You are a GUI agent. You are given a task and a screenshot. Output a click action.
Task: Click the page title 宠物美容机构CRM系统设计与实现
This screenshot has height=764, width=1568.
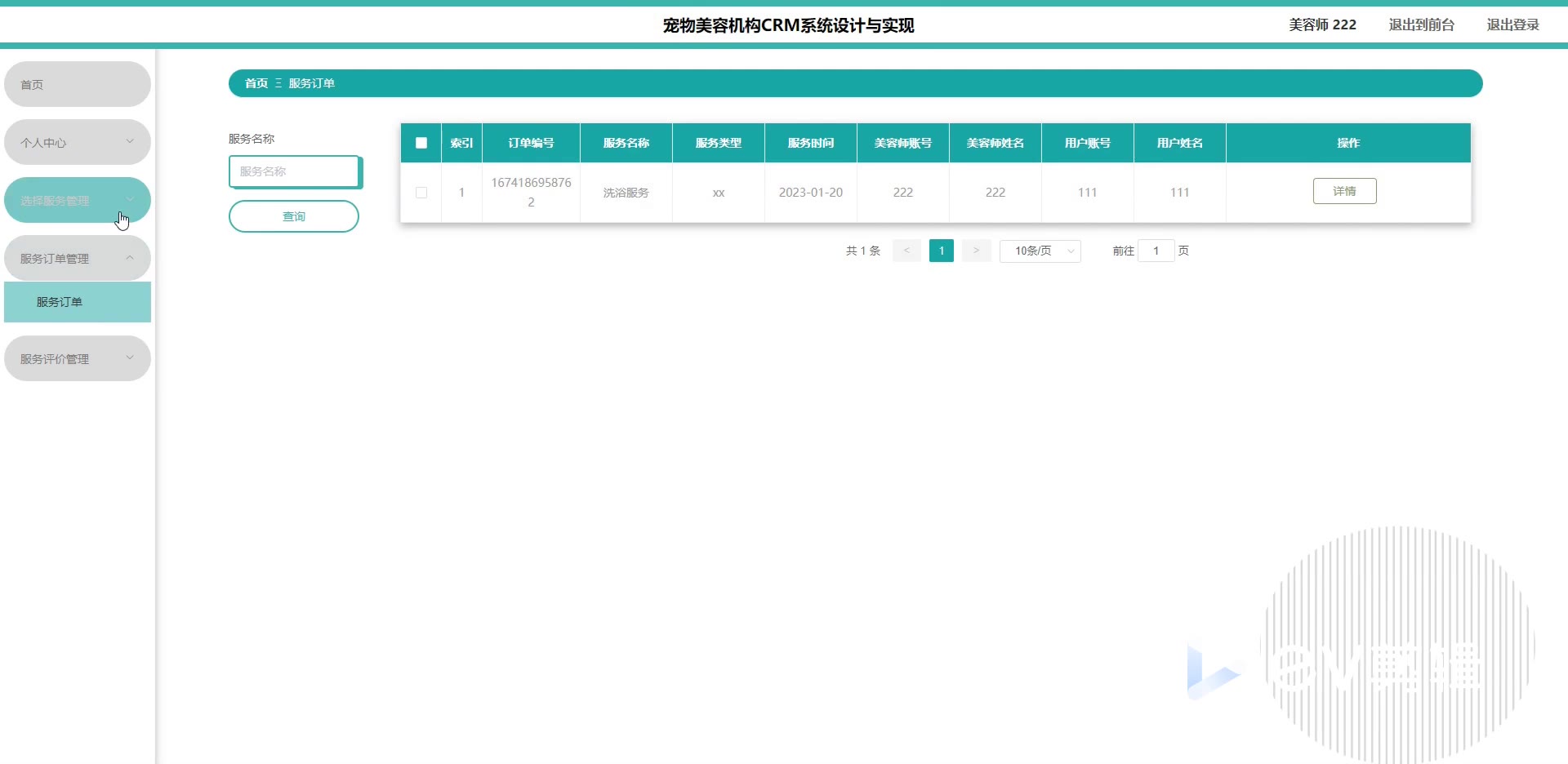coord(788,25)
